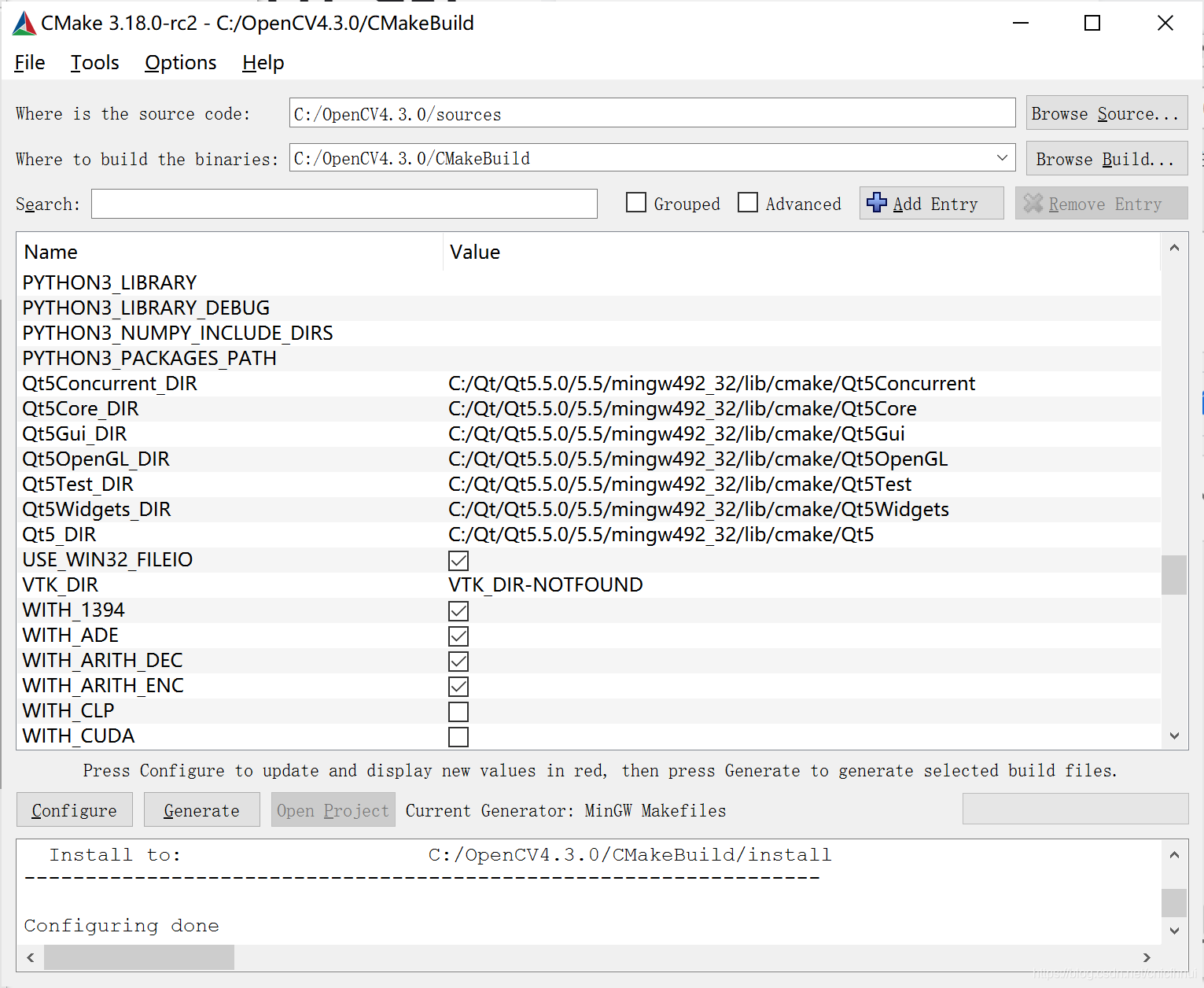The width and height of the screenshot is (1204, 988).
Task: Click the Qt5Concurrent_DIR path value
Action: click(712, 384)
